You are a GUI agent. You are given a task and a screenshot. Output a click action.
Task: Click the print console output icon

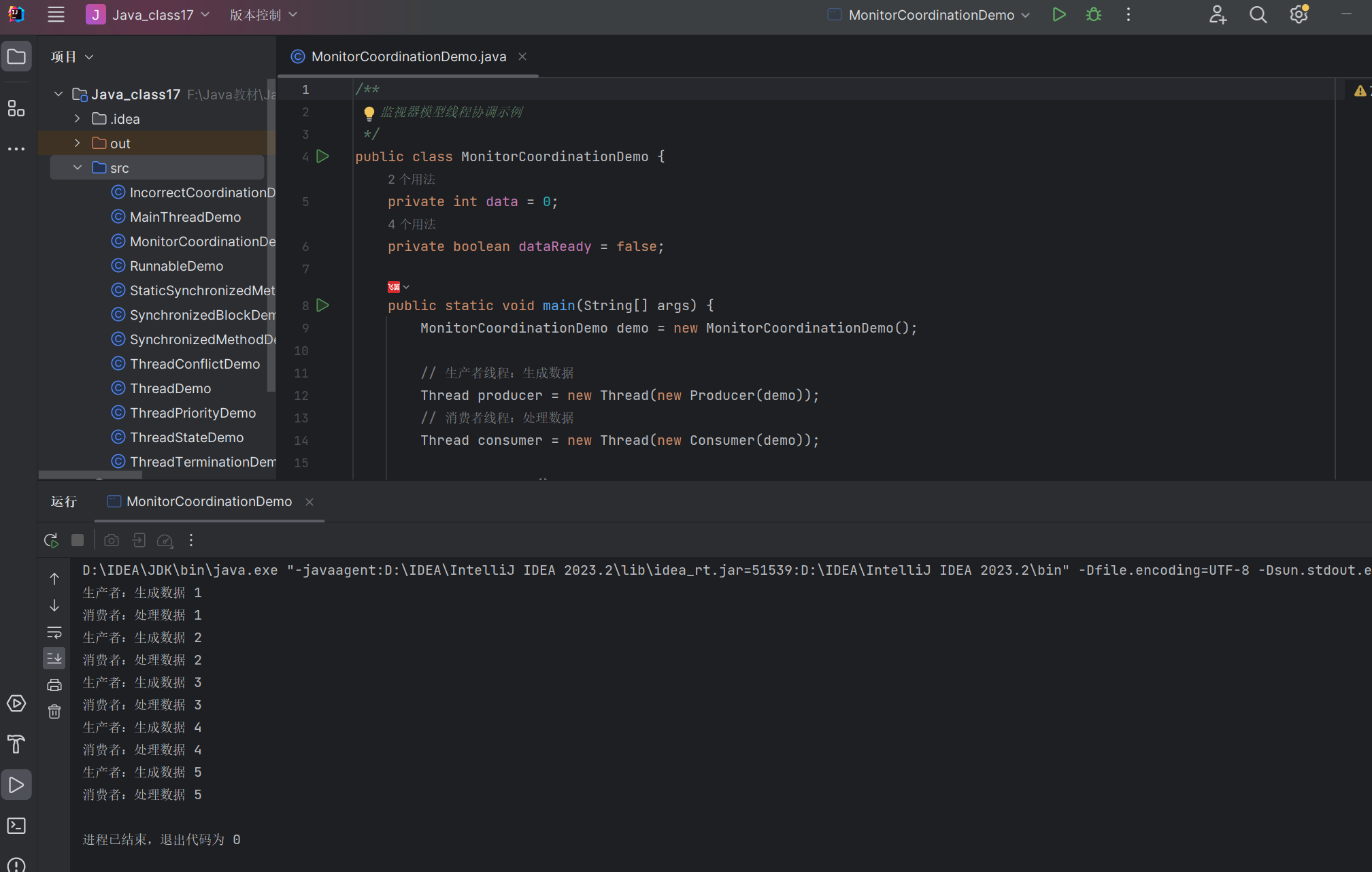tap(54, 685)
